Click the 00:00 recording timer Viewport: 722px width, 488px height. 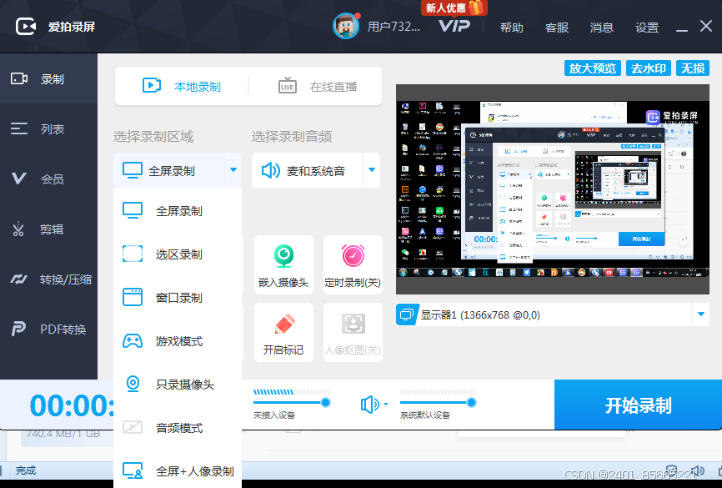72,406
